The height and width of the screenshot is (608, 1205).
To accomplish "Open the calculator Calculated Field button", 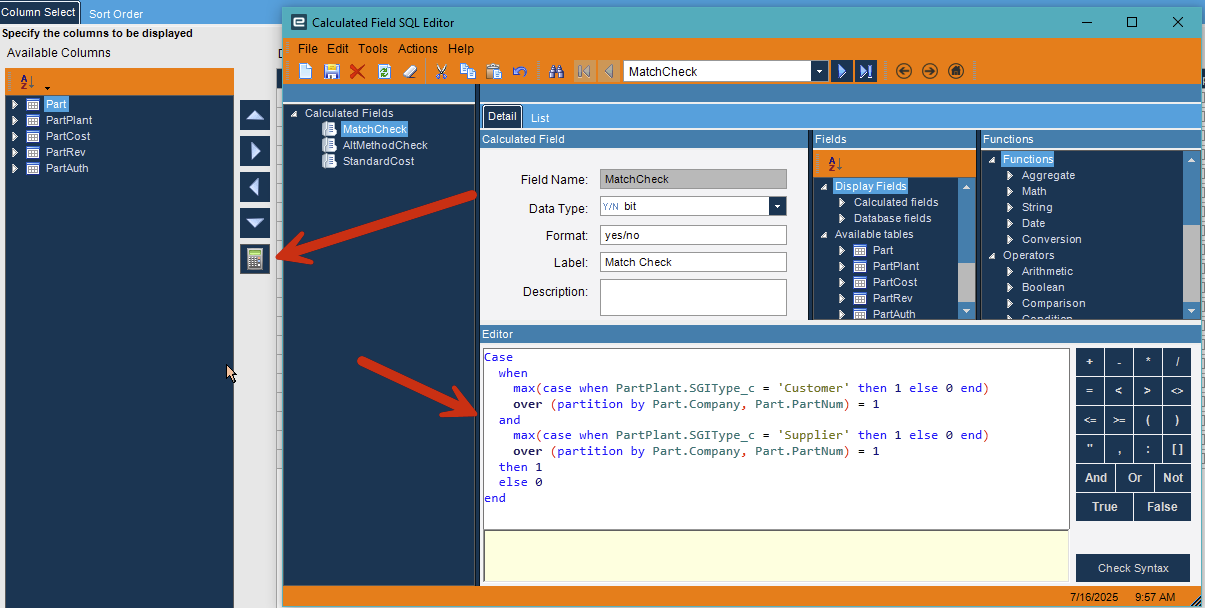I will pos(255,259).
